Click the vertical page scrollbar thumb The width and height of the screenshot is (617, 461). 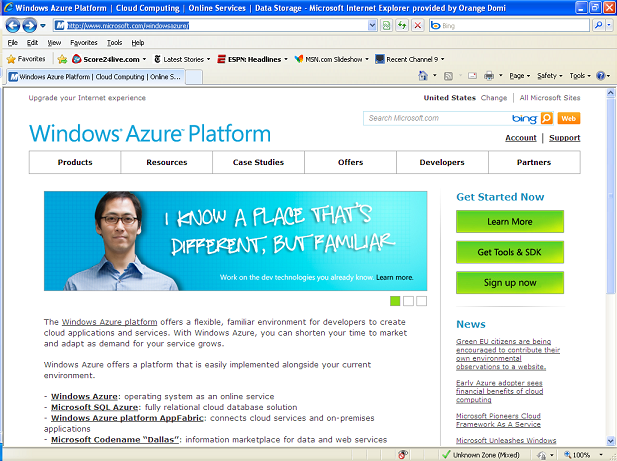coord(610,196)
